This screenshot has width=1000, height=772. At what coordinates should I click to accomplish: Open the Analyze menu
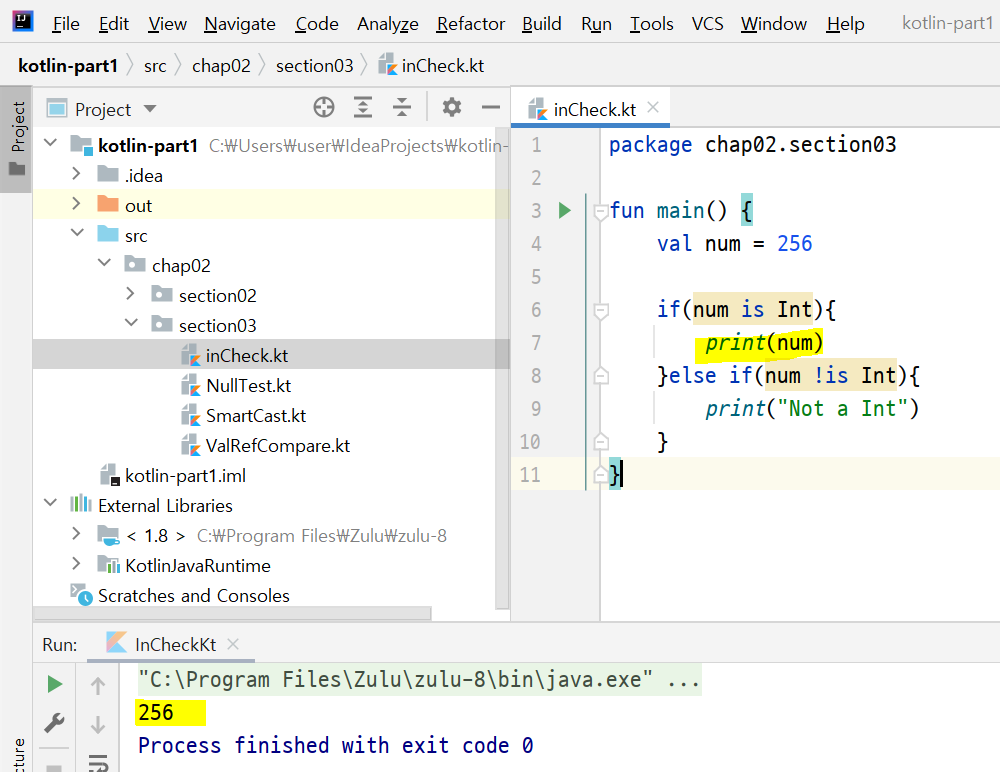[388, 24]
